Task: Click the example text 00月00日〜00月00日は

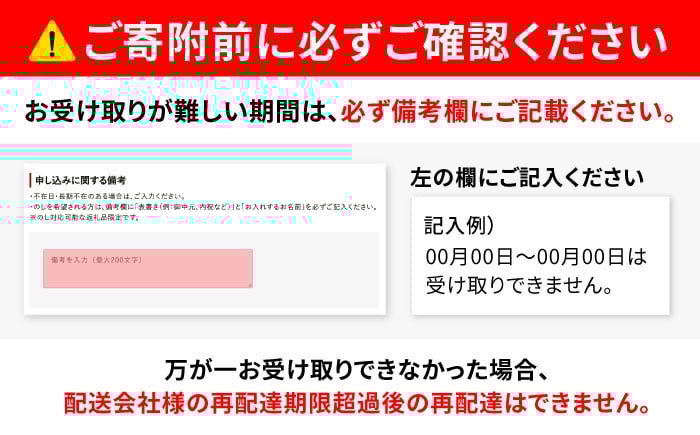Action: click(536, 256)
